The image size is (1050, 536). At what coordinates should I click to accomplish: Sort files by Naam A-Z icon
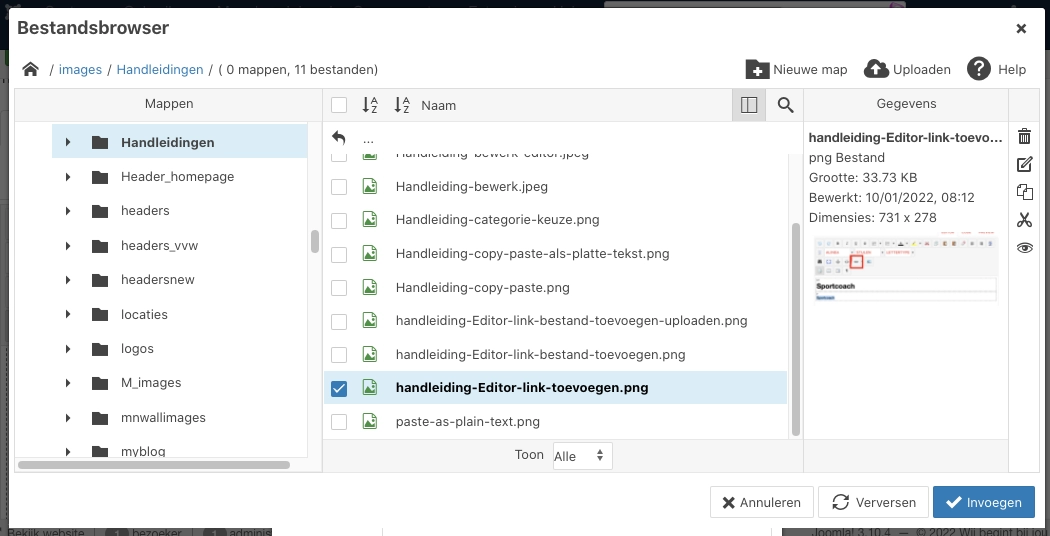point(402,105)
